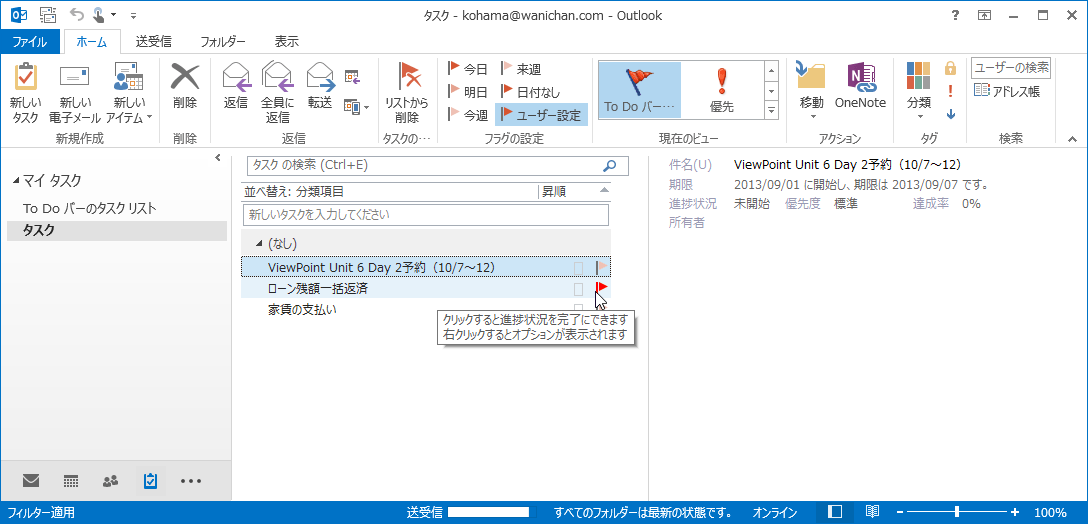This screenshot has width=1088, height=524.
Task: Tick checkbox for ViewPoint Unit 6 task
Action: pyautogui.click(x=578, y=267)
